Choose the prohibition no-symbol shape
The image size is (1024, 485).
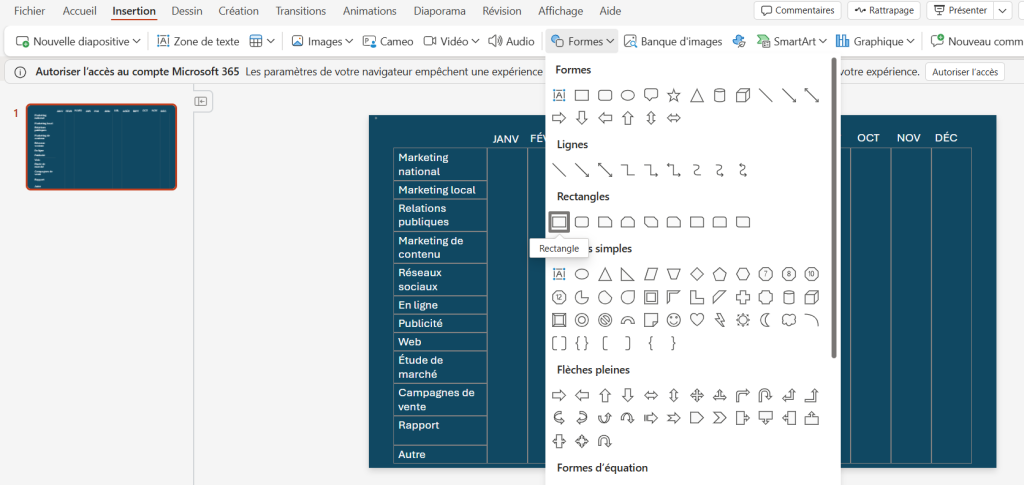(605, 320)
